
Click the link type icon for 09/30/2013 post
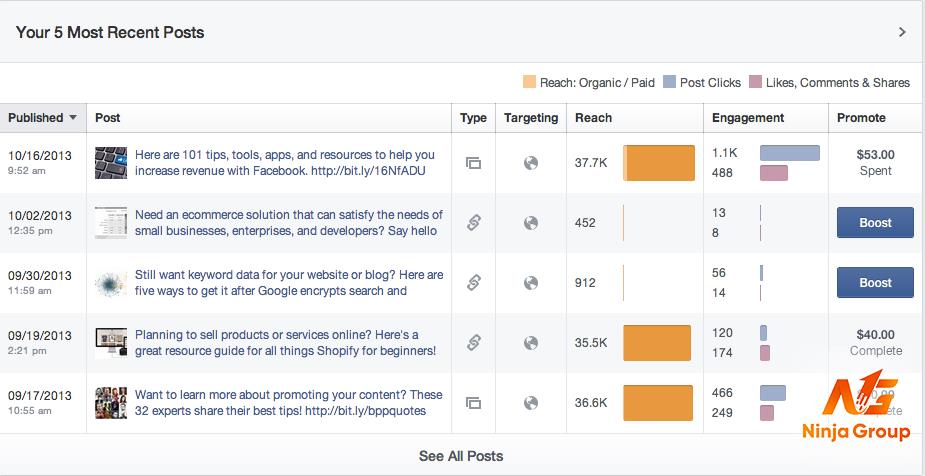[473, 283]
